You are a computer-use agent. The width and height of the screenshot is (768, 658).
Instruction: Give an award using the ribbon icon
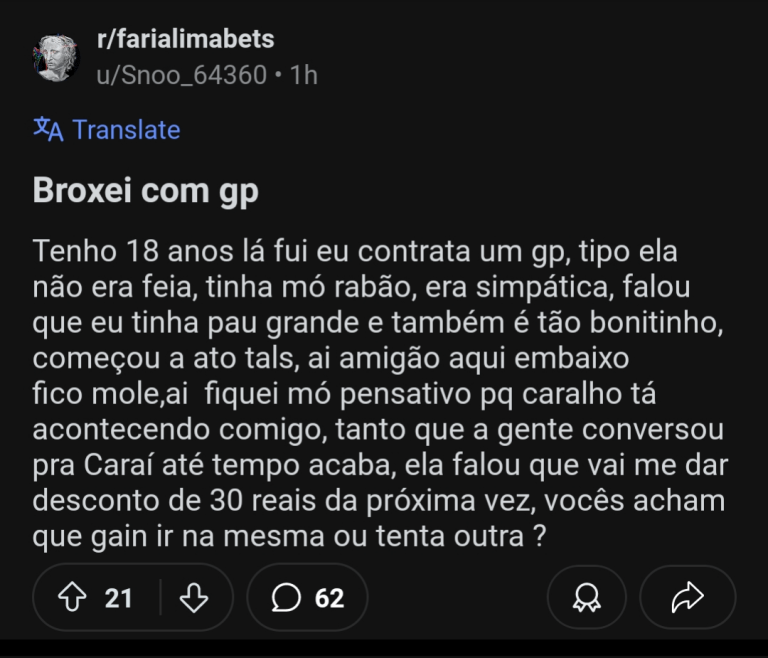tap(585, 597)
